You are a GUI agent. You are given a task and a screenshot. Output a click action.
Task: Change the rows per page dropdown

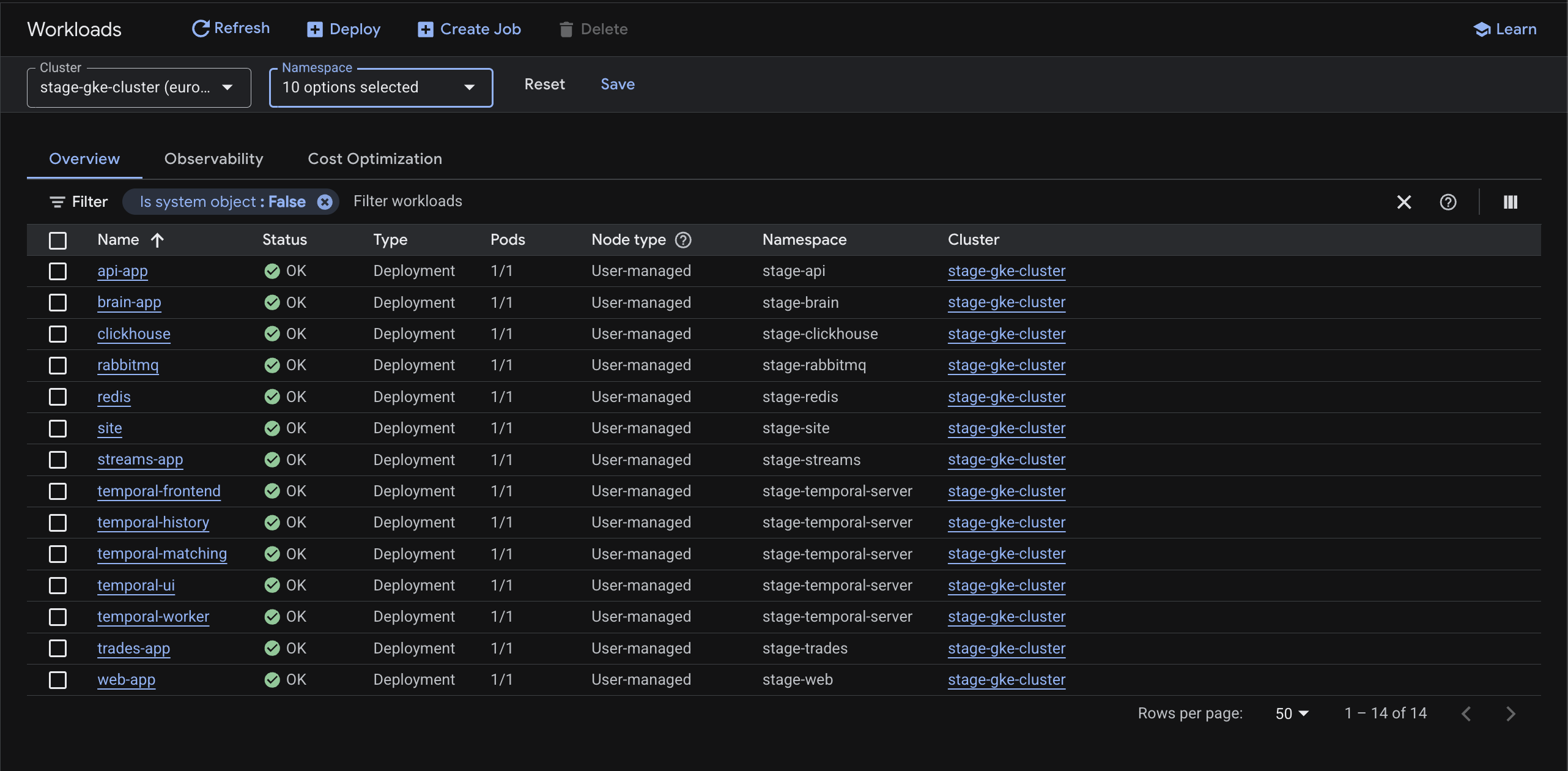1292,713
